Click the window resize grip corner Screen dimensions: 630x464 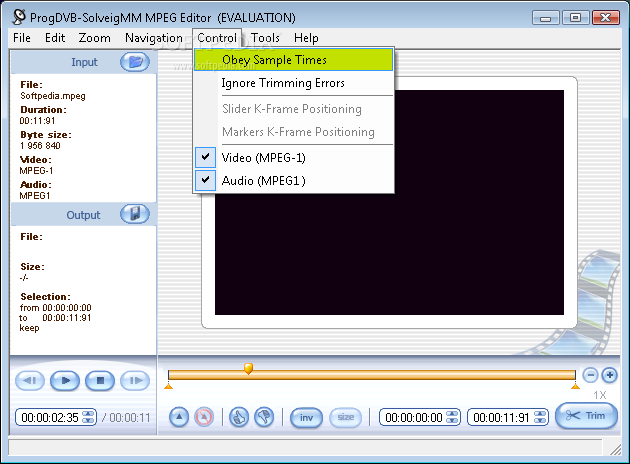point(615,450)
